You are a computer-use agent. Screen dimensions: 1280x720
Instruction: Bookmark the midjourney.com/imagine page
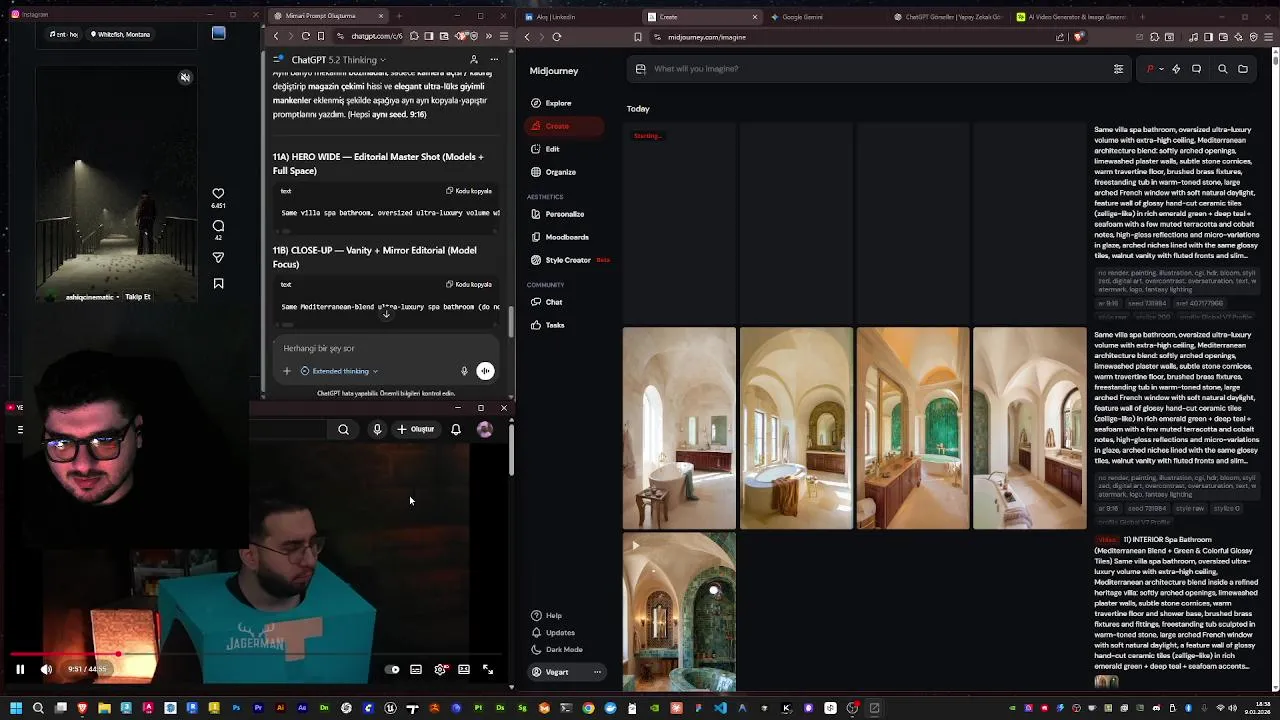(637, 37)
